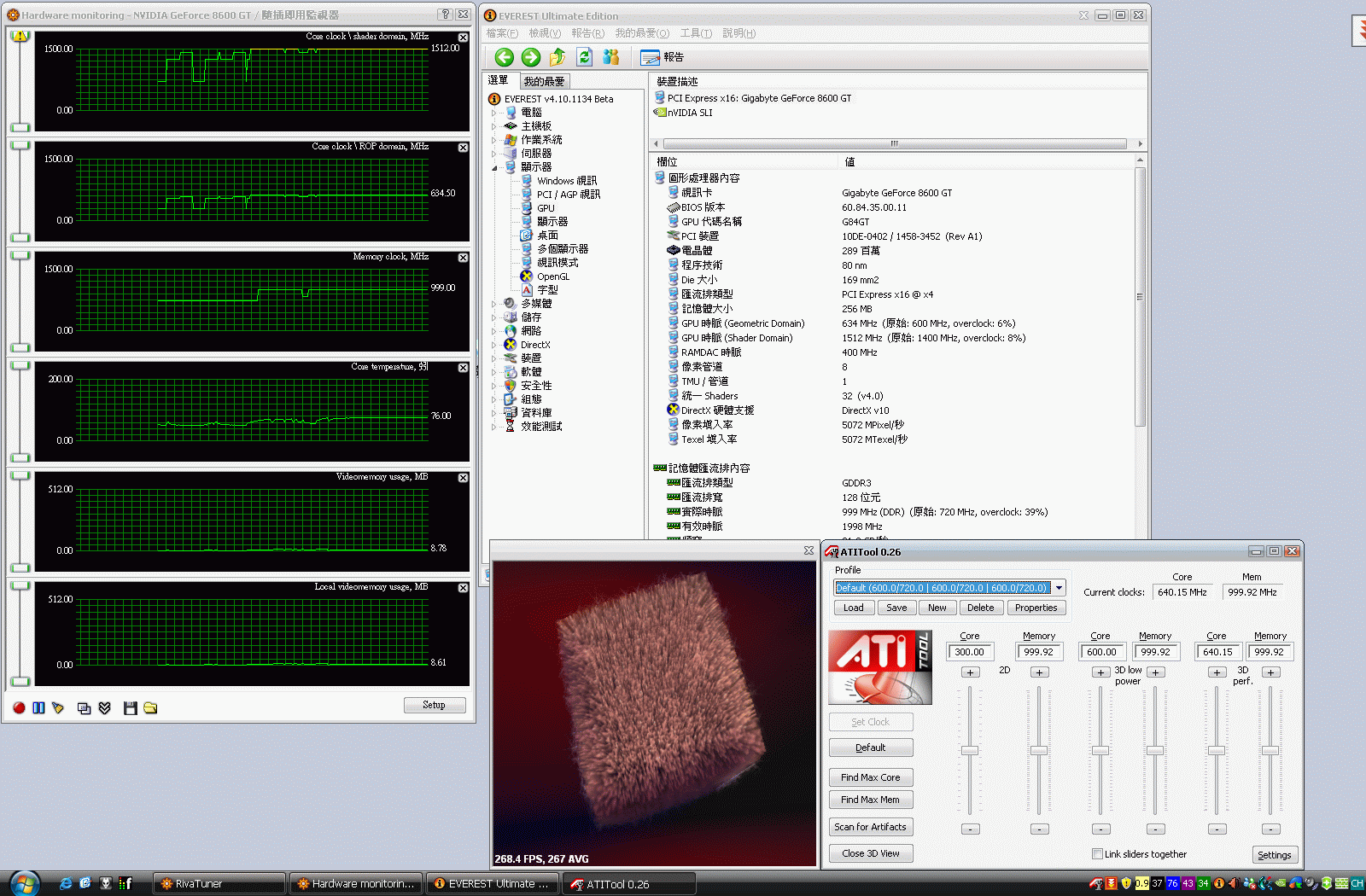Expand the 多媒體 tree node
Viewport: 1366px width, 896px height.
tap(493, 304)
